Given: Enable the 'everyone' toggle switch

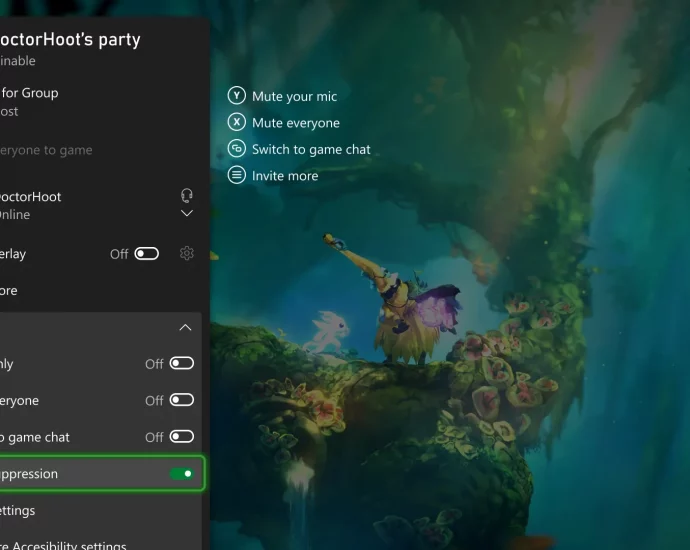Looking at the screenshot, I should 181,400.
